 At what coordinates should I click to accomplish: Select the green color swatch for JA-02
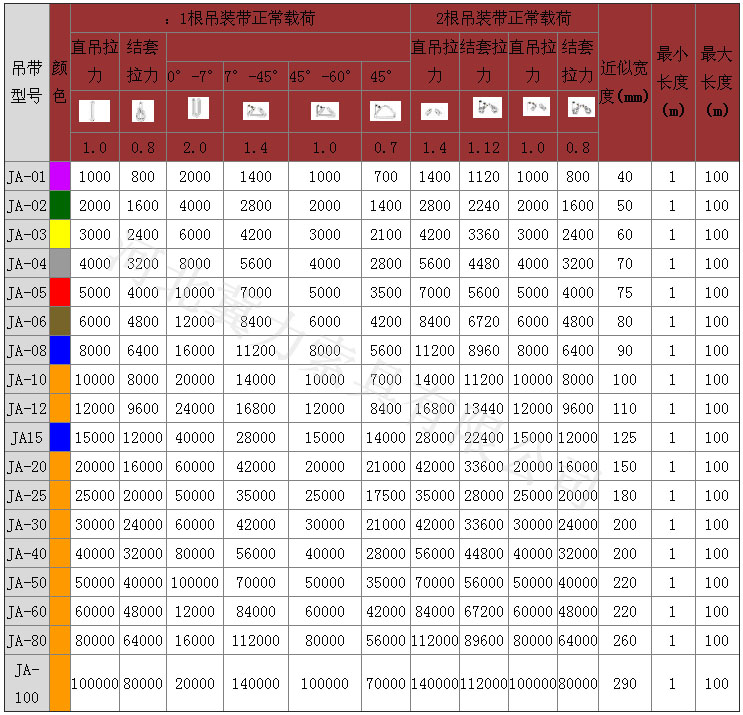tap(59, 206)
